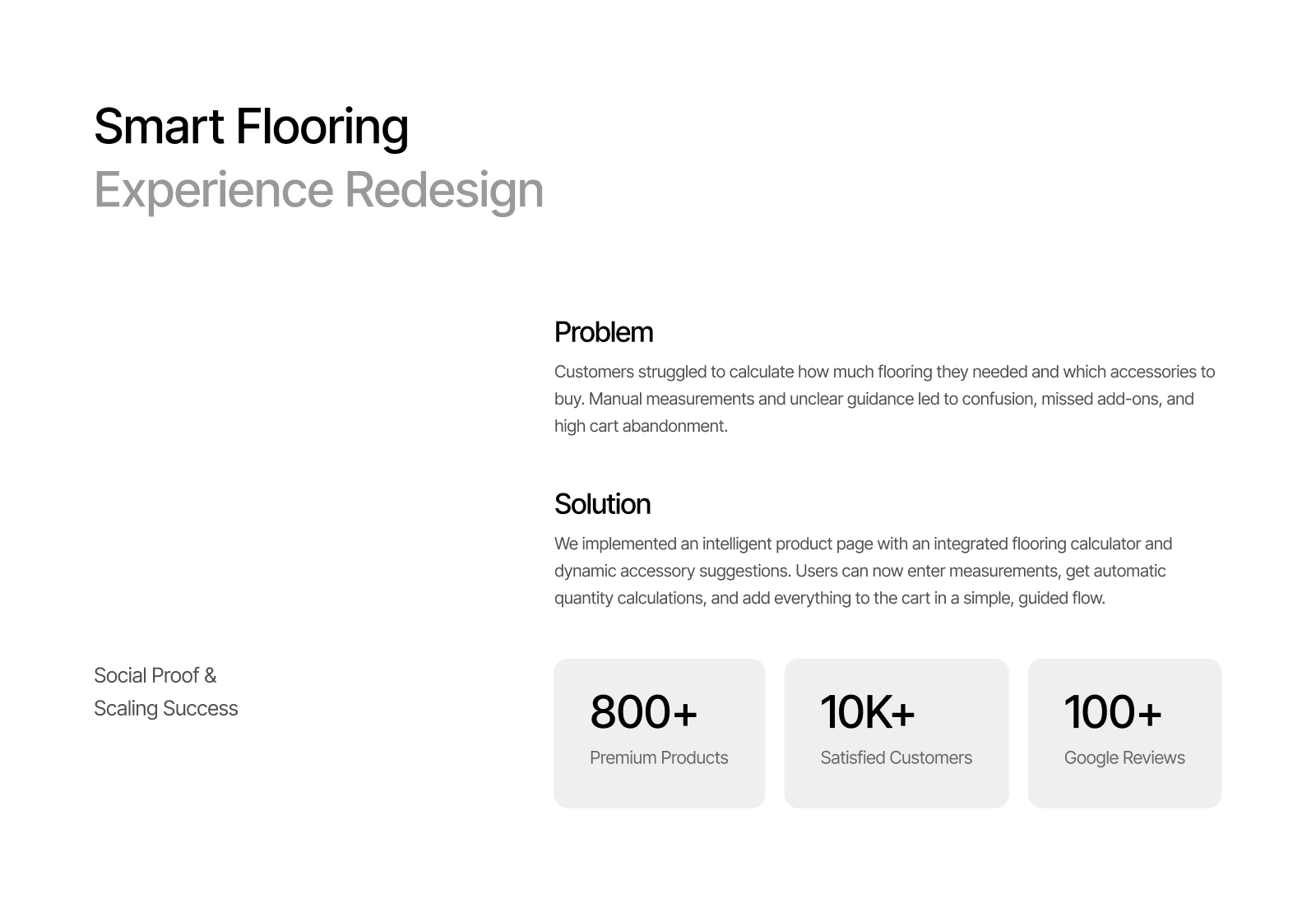Image resolution: width=1316 pixels, height=903 pixels.
Task: Select the Experience Redesign subtitle
Action: (318, 189)
